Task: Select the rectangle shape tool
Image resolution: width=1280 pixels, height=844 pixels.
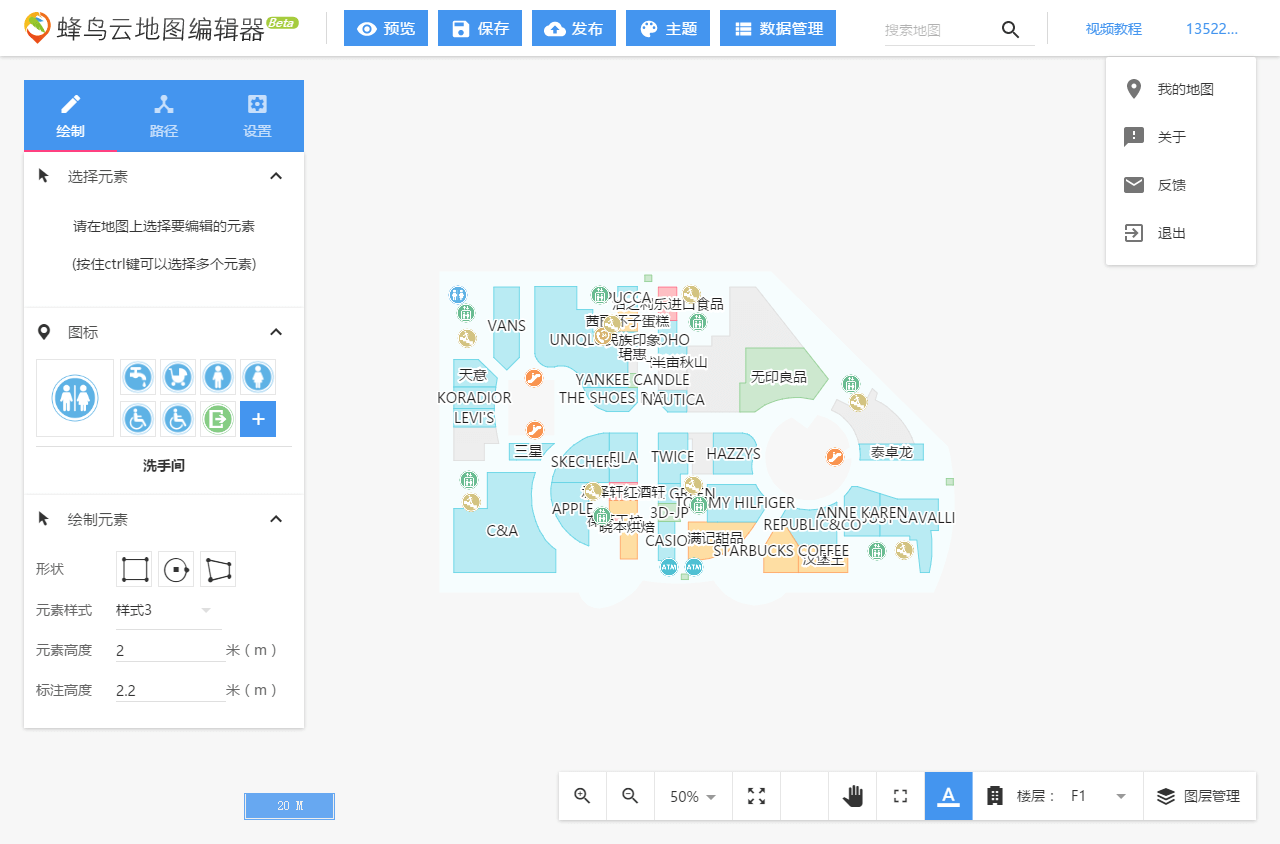Action: click(134, 569)
